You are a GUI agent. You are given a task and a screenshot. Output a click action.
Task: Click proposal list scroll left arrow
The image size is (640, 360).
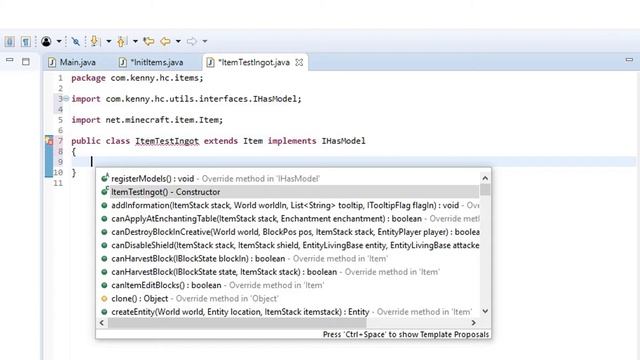click(x=102, y=323)
